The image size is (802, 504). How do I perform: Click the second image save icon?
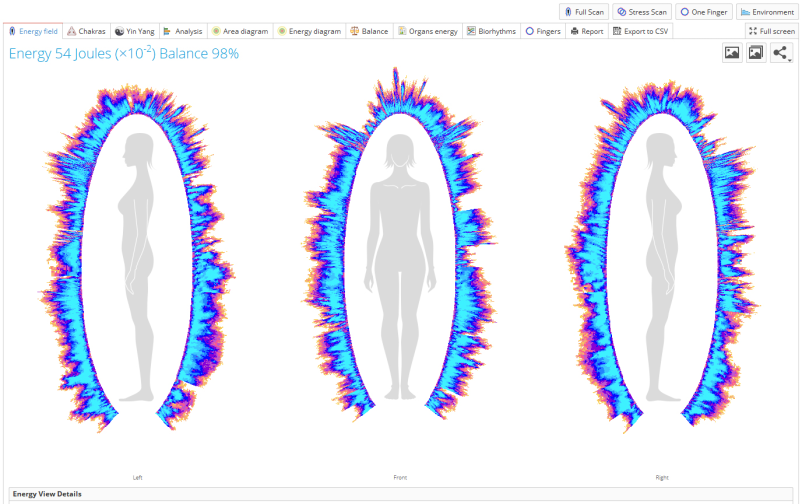(756, 53)
